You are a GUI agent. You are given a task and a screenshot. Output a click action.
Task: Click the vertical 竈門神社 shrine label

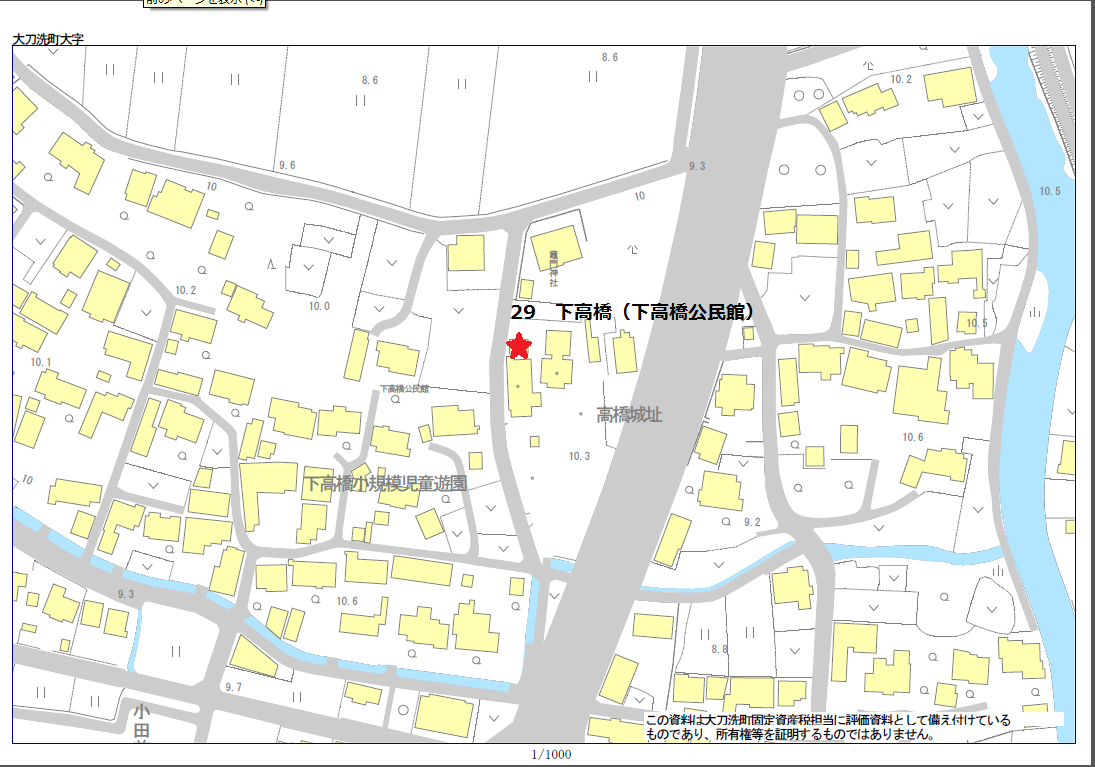click(553, 269)
